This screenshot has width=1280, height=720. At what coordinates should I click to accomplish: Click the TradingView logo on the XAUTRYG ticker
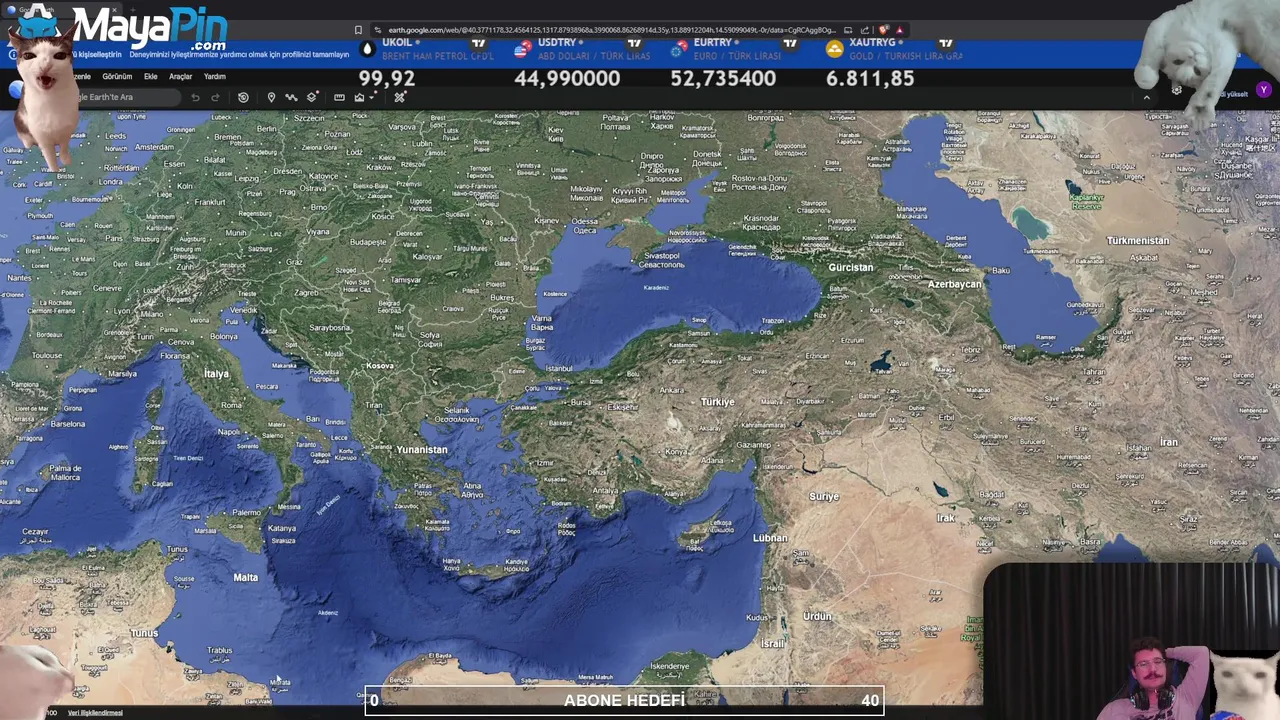945,43
